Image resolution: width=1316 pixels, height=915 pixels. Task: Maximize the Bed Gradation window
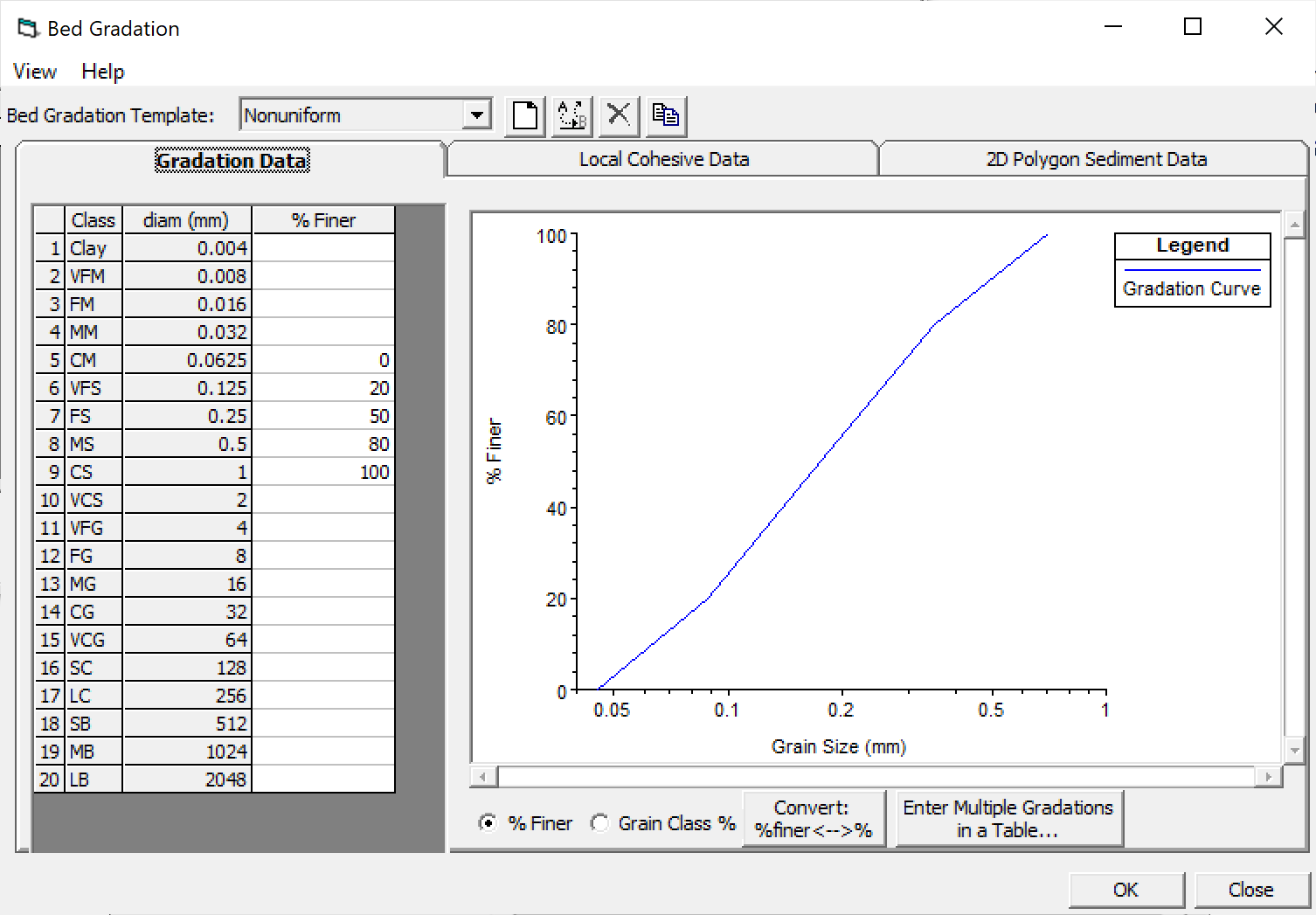tap(1193, 26)
